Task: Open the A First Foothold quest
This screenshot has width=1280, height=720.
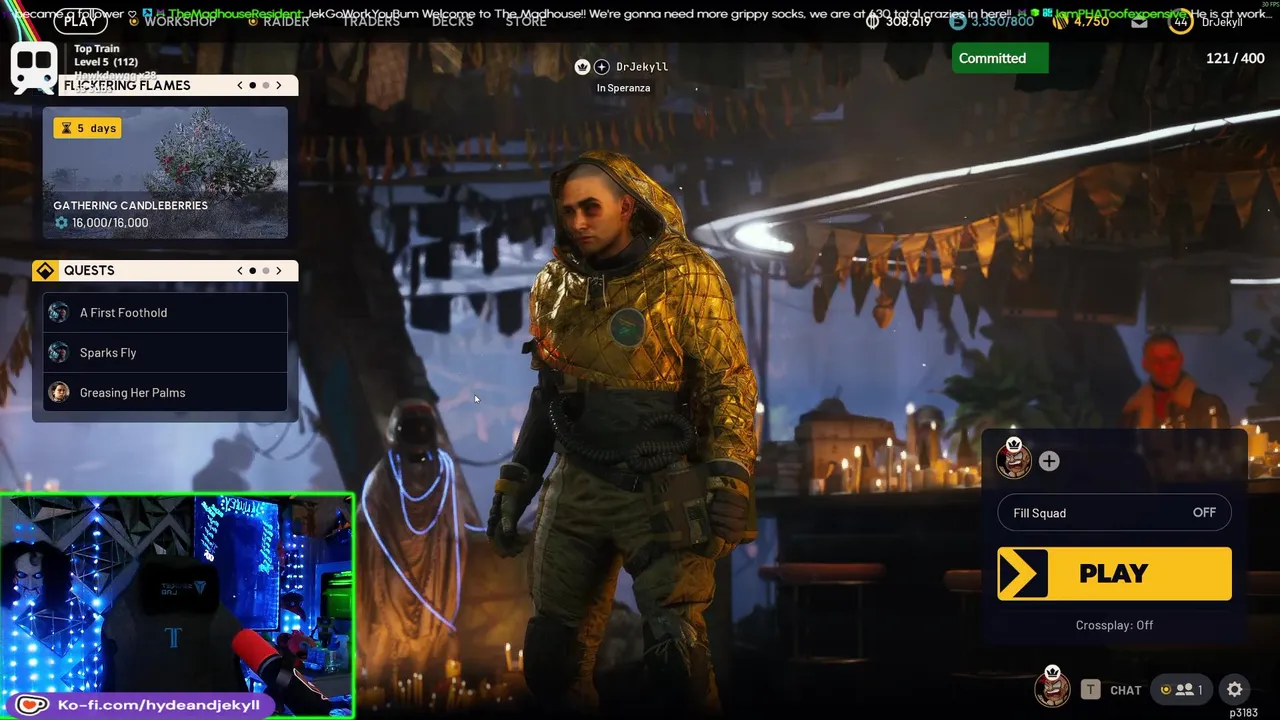Action: click(x=165, y=313)
